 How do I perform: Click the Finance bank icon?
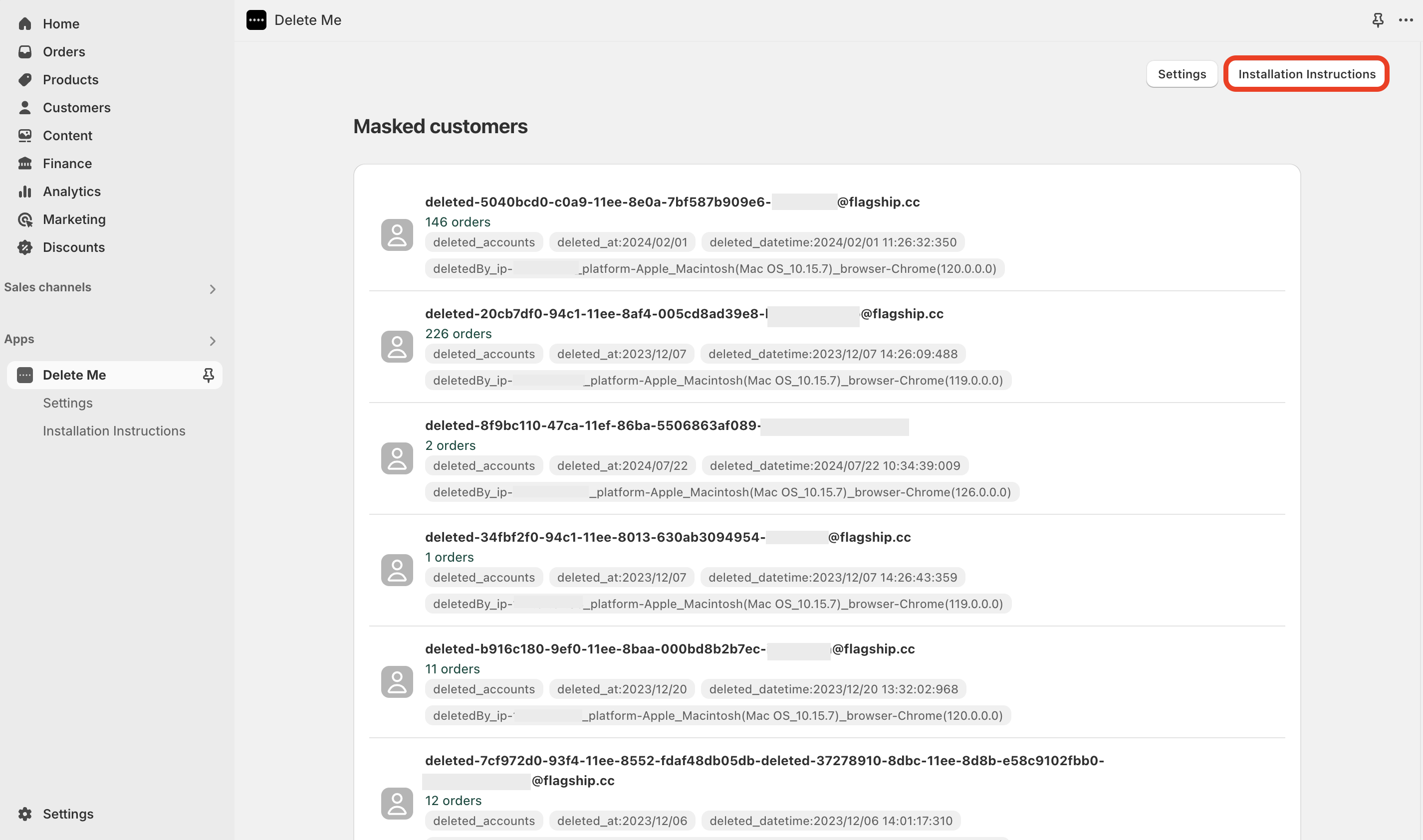(25, 164)
